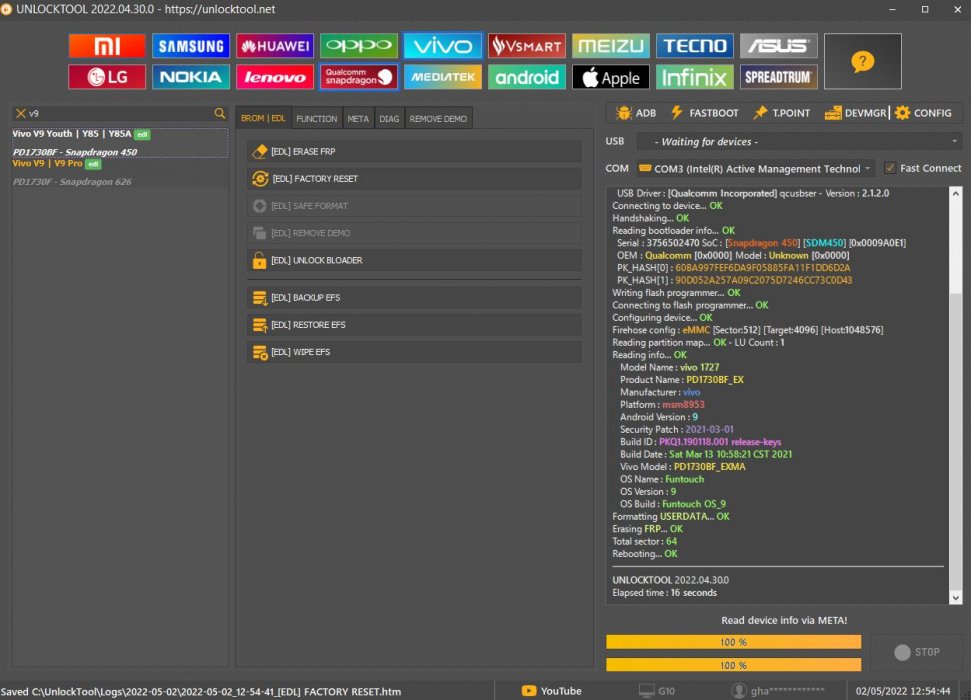Run [EDL] ERASE FRP
The image size is (971, 700).
414,151
